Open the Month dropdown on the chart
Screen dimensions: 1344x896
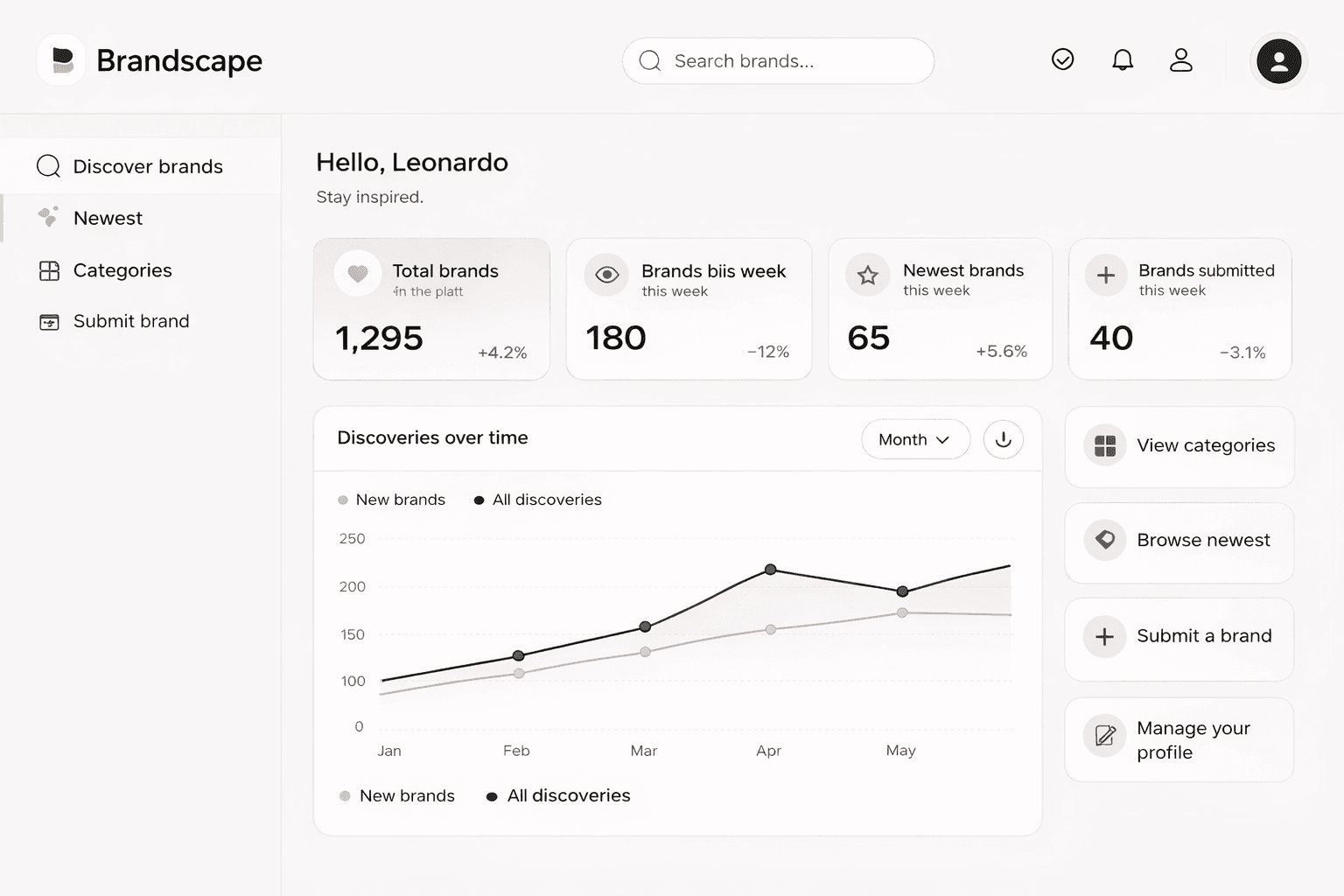(x=914, y=439)
